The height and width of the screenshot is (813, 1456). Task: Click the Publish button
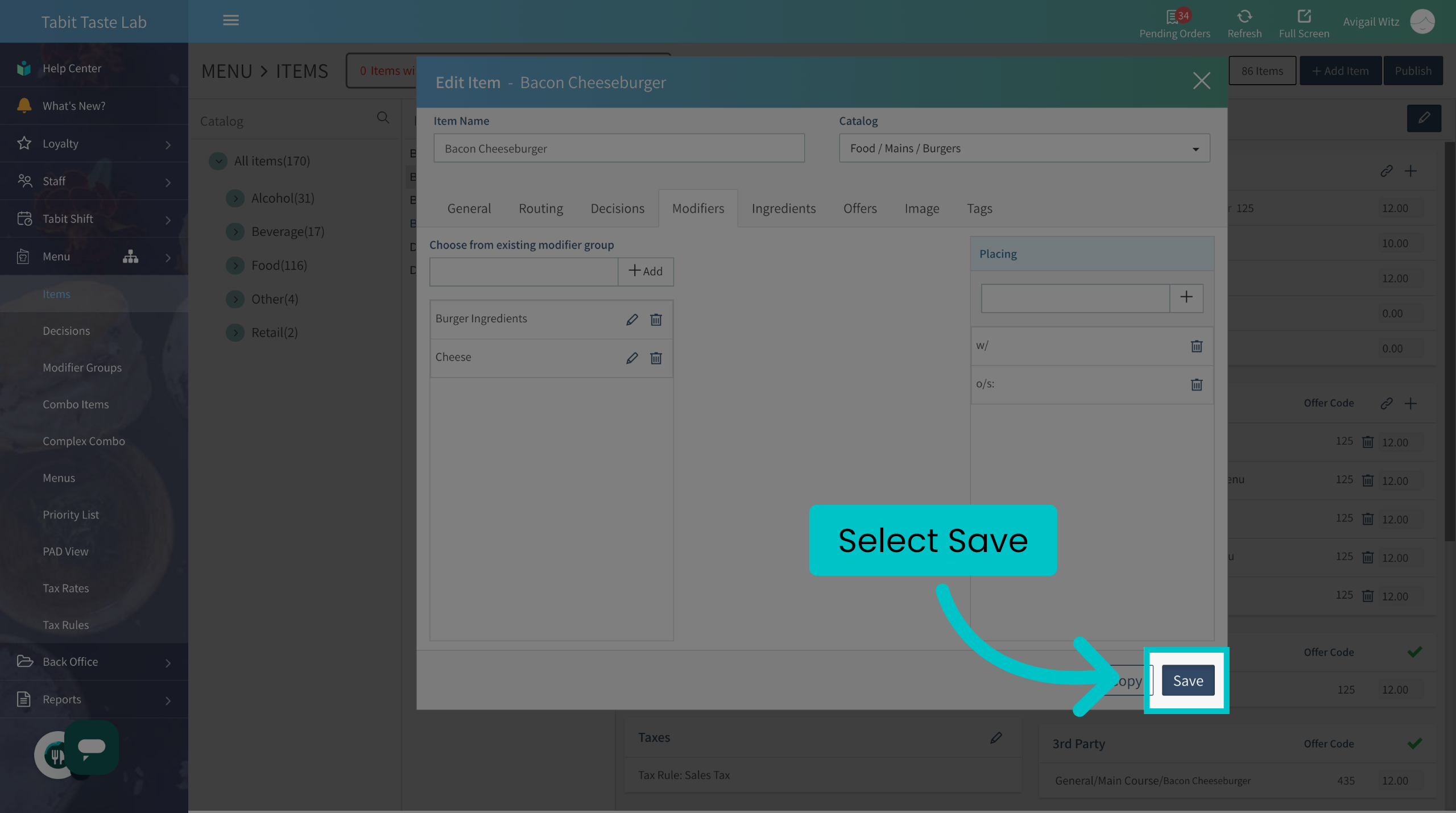[1413, 71]
